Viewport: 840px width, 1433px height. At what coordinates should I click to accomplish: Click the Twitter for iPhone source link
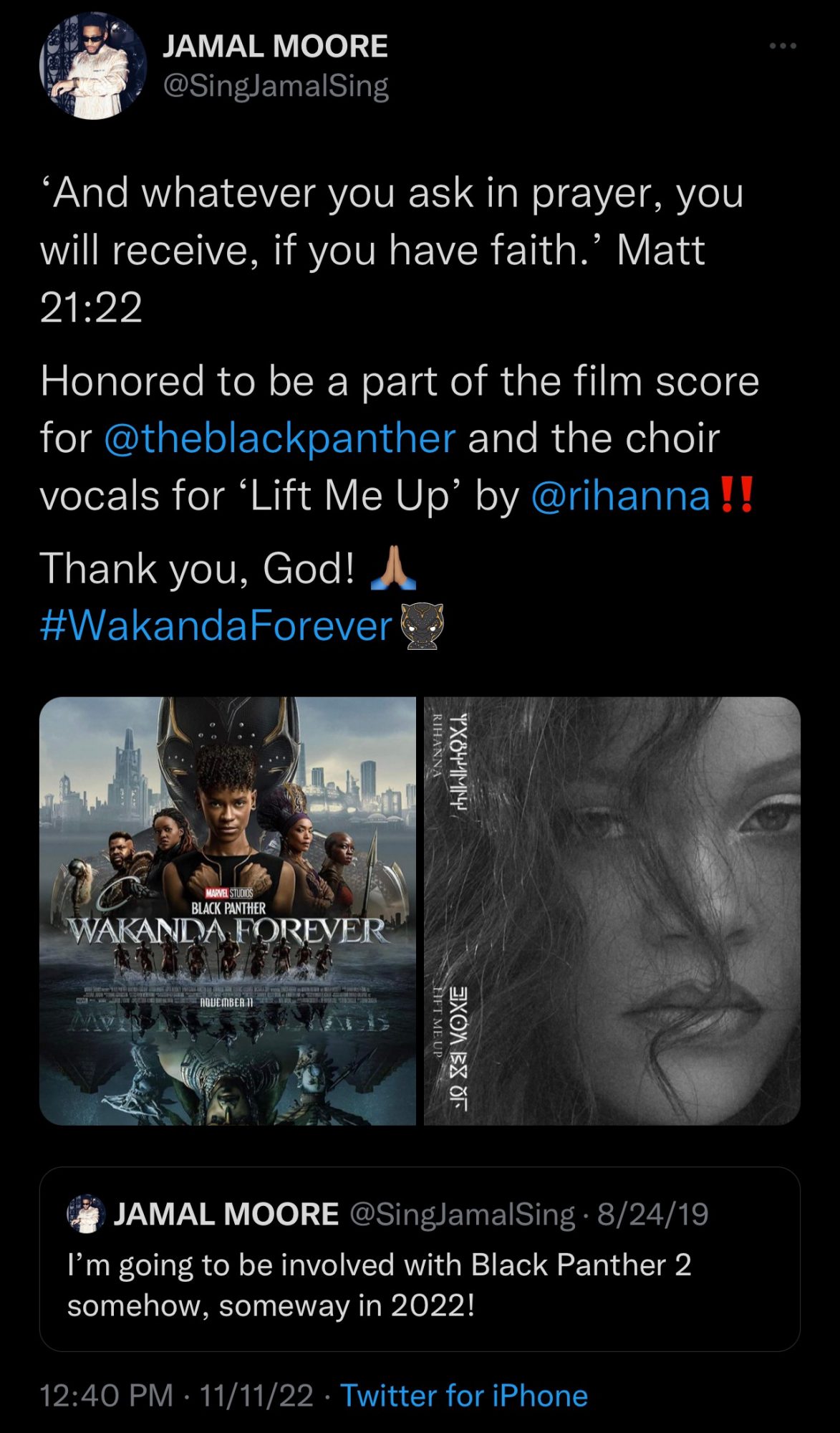(x=464, y=1396)
